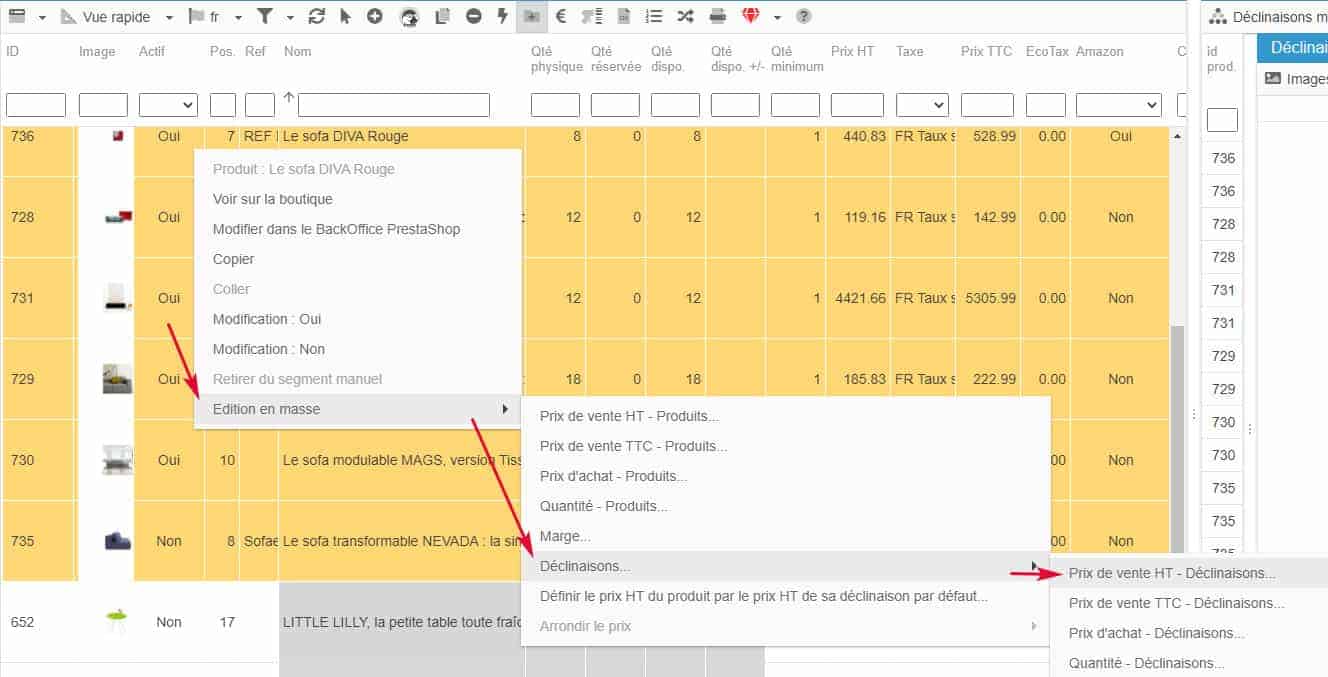Open help with the question mark icon

[x=803, y=16]
